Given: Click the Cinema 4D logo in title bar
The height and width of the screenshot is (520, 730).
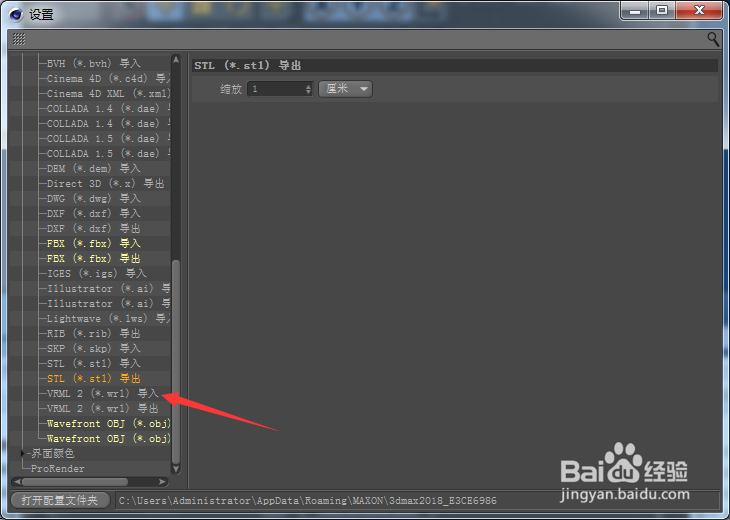Looking at the screenshot, I should [16, 14].
